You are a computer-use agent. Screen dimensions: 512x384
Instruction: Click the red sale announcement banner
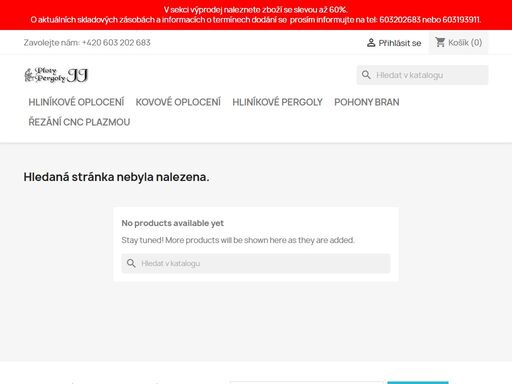click(x=256, y=15)
